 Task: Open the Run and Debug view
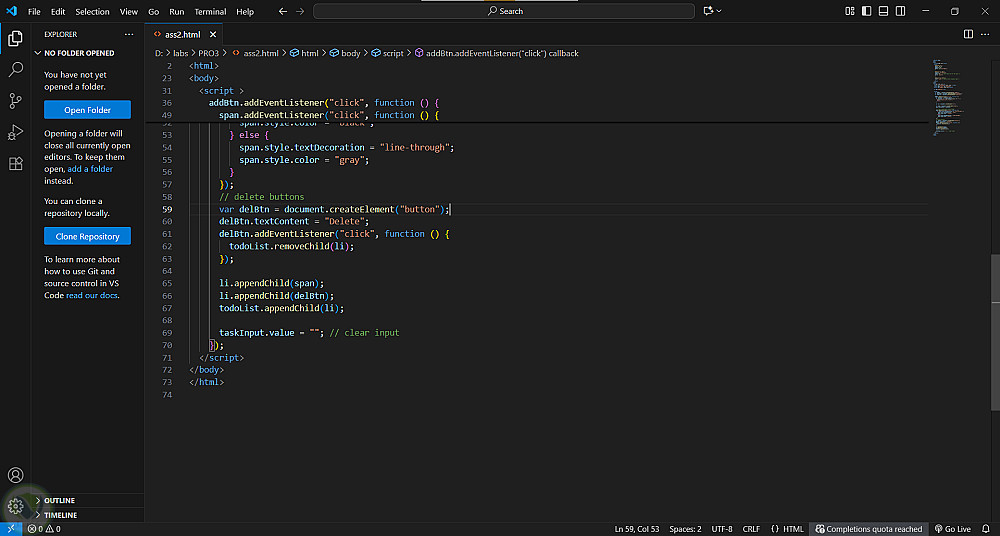(x=15, y=132)
